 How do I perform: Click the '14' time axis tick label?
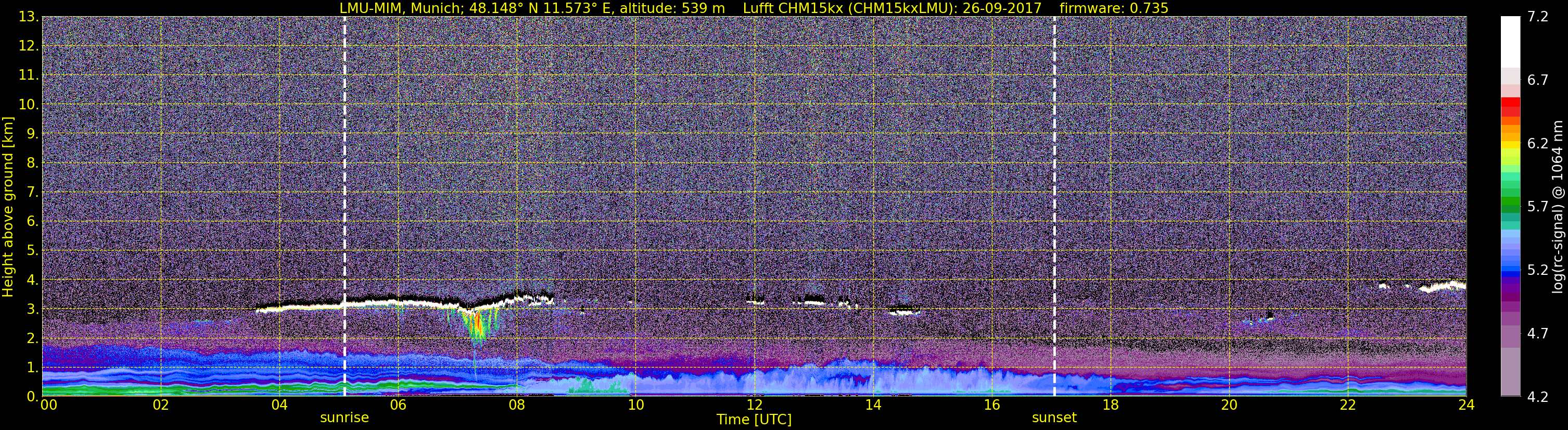click(873, 405)
